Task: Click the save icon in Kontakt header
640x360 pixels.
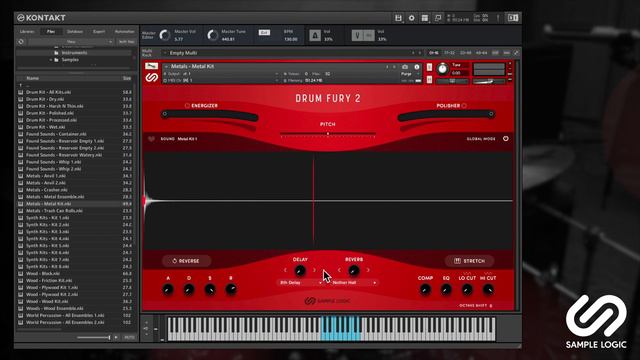Action: point(398,18)
